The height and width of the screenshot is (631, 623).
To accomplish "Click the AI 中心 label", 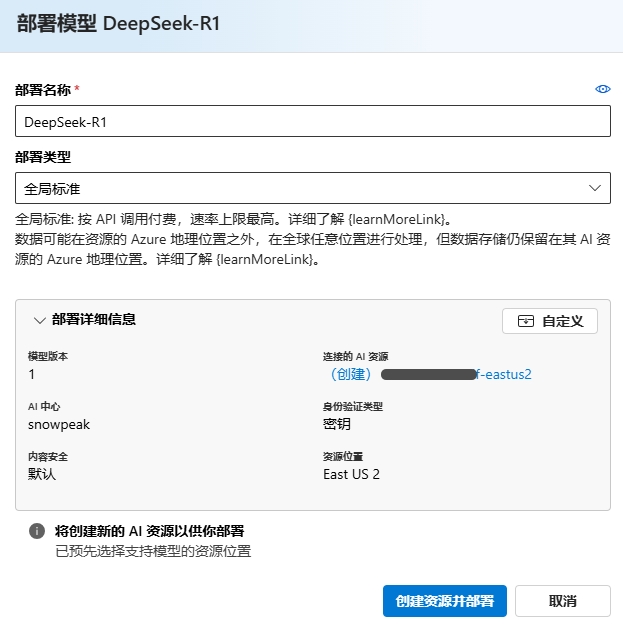I will [44, 406].
